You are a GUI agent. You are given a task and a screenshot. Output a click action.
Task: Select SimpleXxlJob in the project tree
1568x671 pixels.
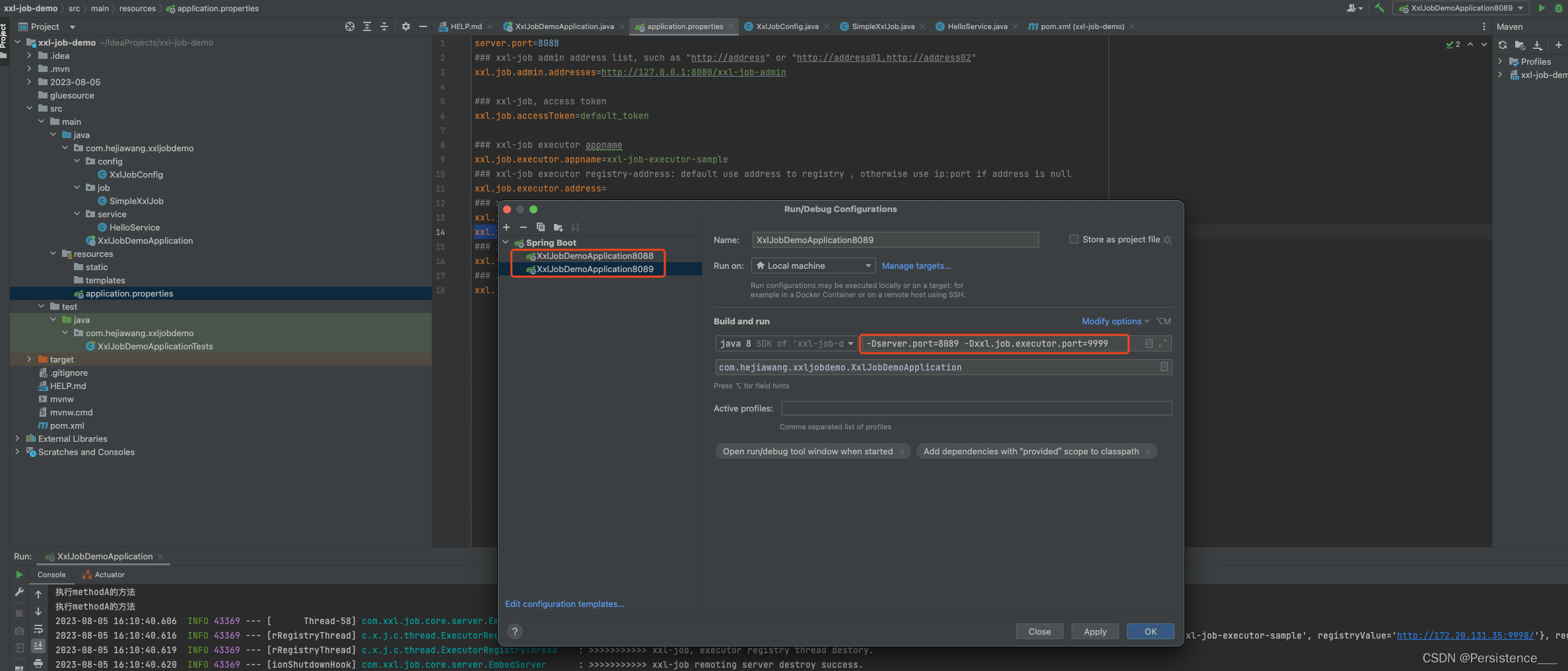[136, 201]
